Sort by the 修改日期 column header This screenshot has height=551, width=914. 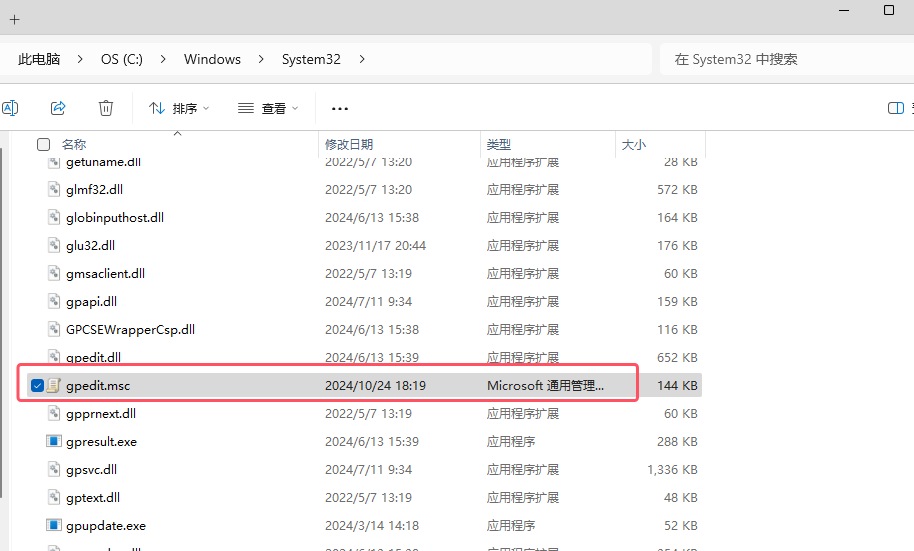click(x=349, y=145)
